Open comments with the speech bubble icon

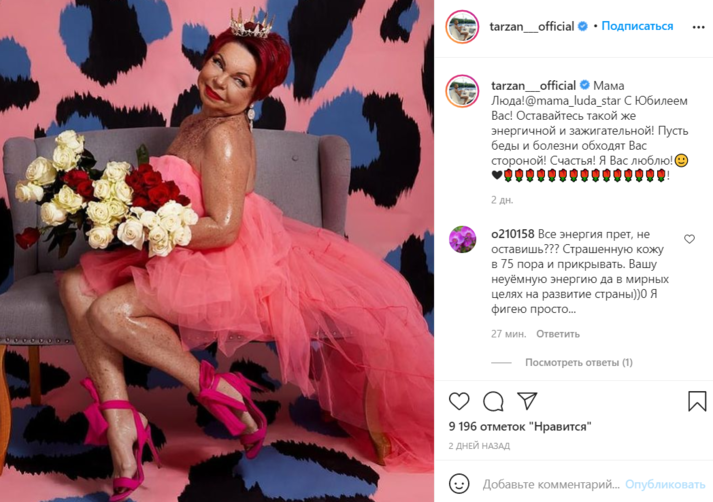click(x=493, y=401)
